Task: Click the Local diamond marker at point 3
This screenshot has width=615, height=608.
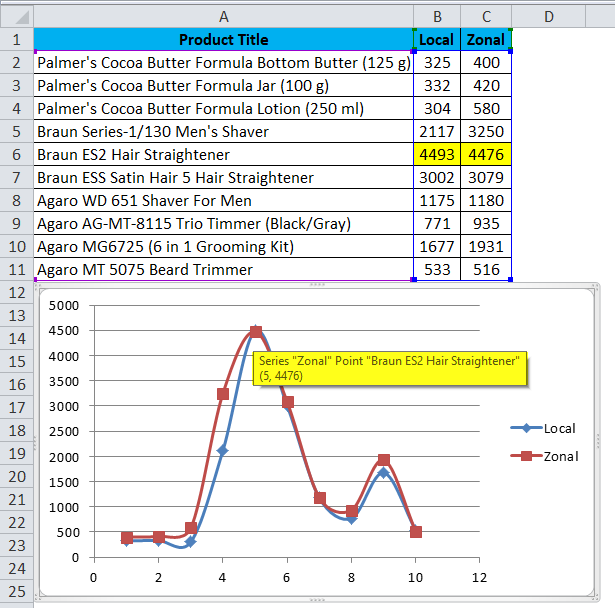Action: [x=190, y=542]
